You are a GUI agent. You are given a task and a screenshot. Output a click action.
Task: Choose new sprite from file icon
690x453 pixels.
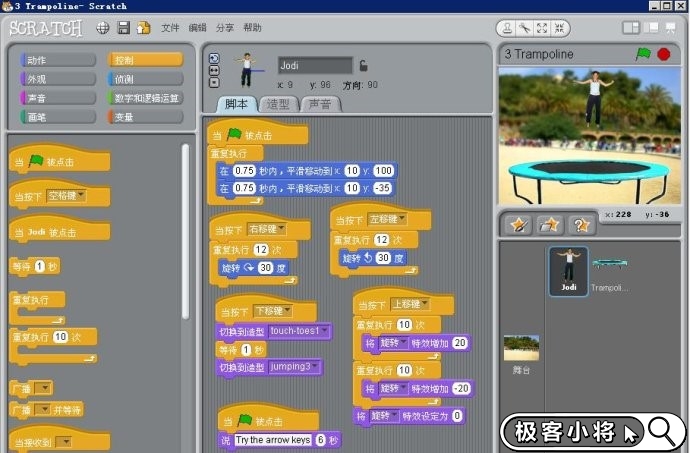coord(549,225)
